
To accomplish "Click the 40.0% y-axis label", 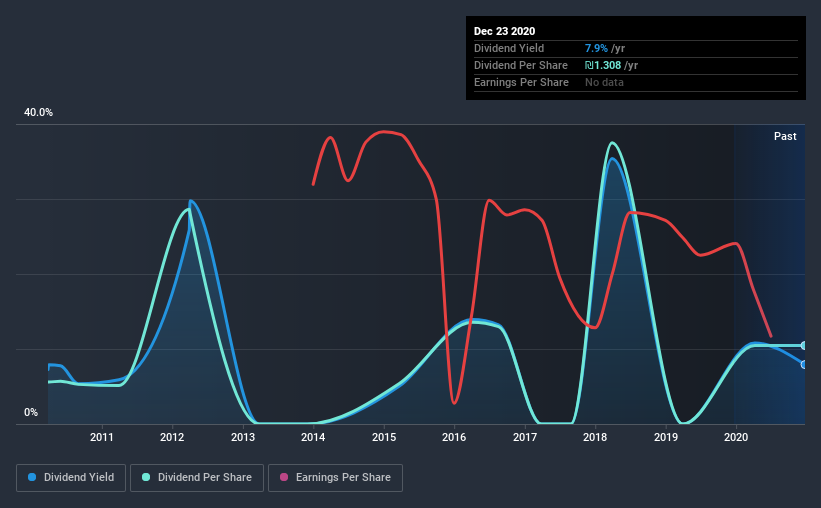I will click(38, 113).
